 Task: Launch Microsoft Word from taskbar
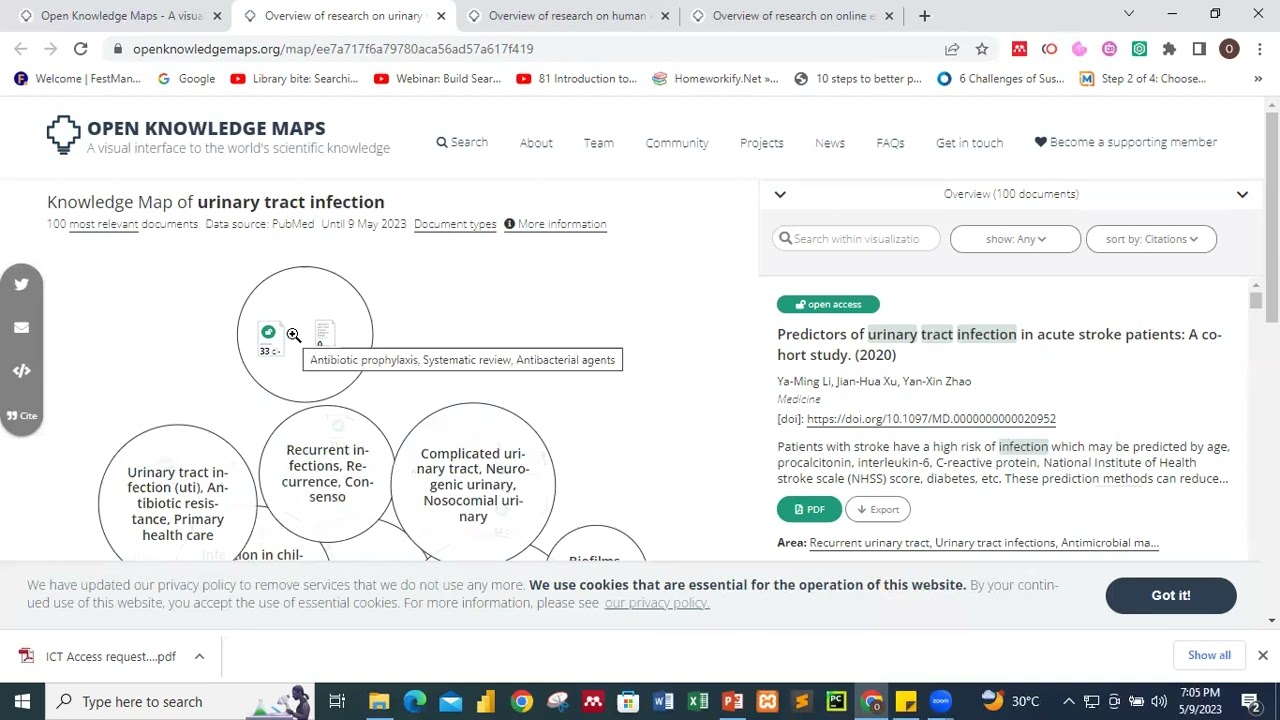(663, 701)
